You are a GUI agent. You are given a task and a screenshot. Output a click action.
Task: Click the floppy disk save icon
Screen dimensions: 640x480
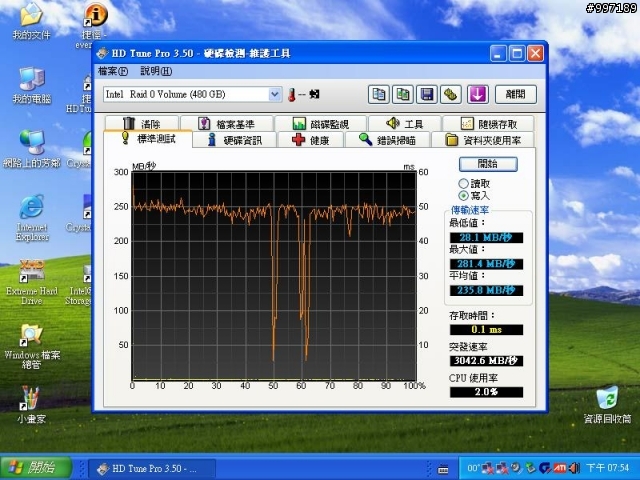pos(427,95)
